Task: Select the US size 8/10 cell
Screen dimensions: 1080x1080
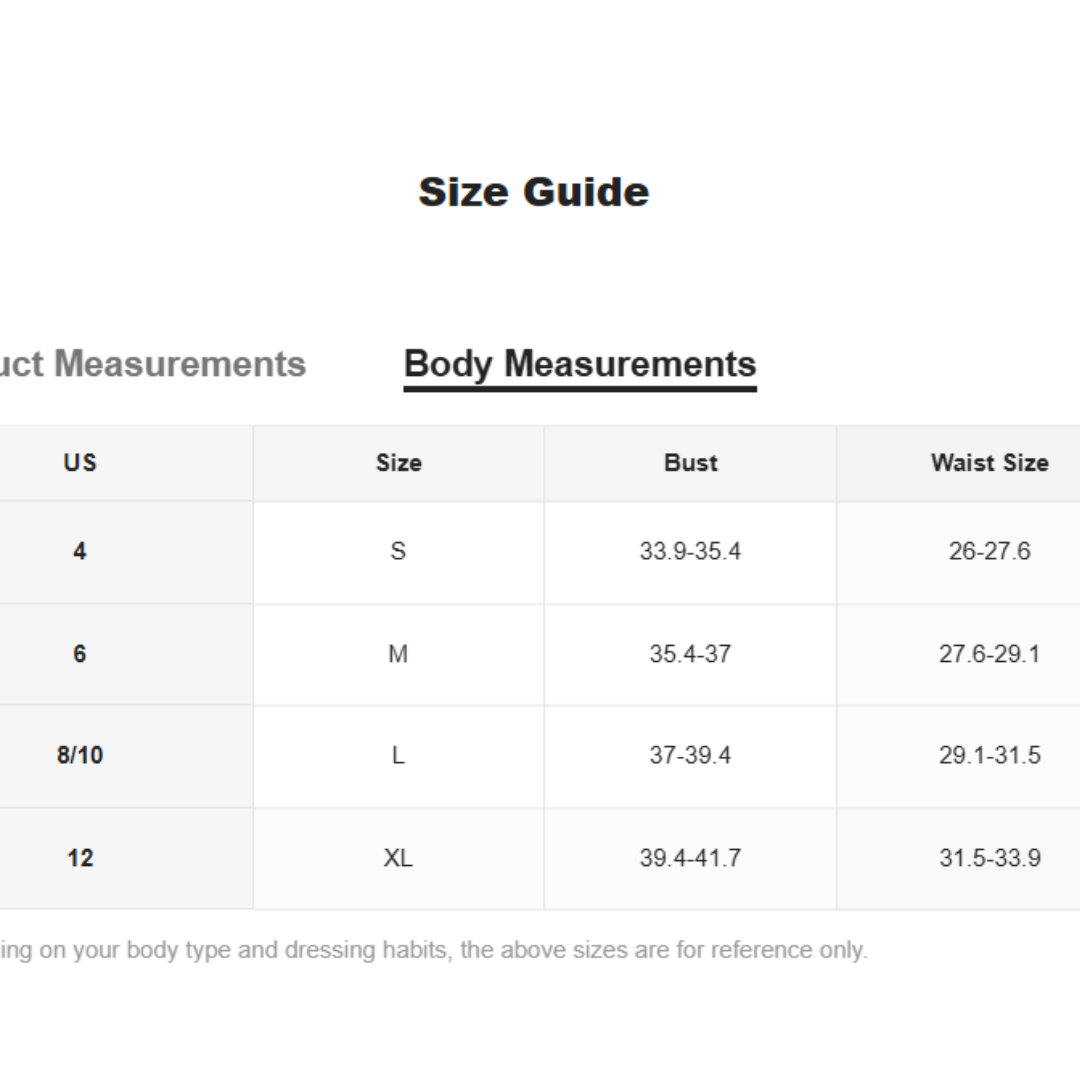Action: point(80,755)
